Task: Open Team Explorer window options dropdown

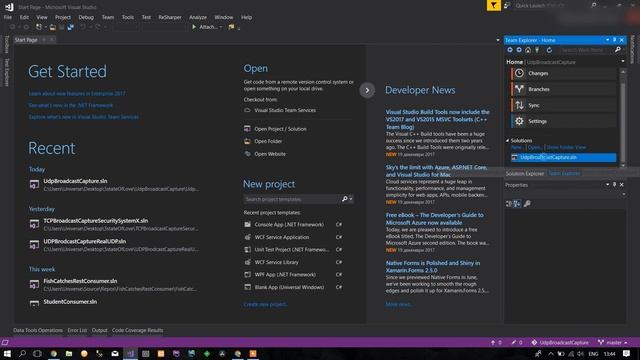Action: coord(607,40)
